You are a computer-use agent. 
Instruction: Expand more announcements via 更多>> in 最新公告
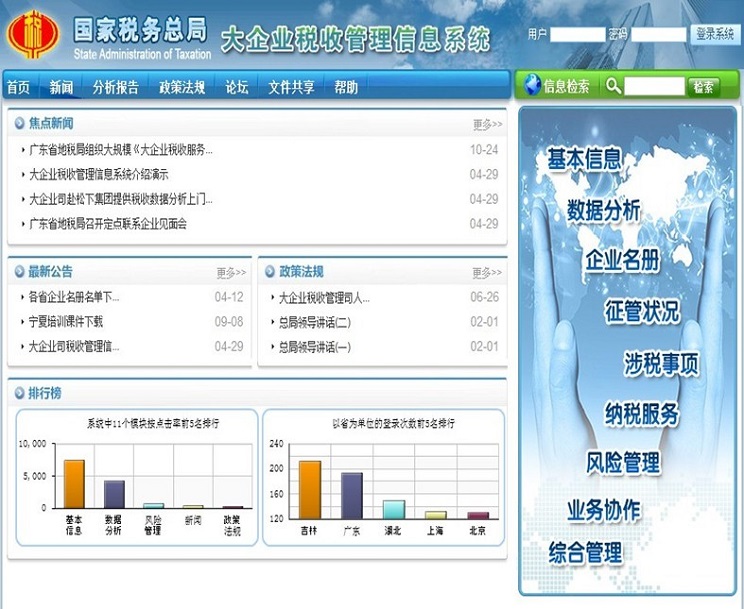(x=231, y=273)
